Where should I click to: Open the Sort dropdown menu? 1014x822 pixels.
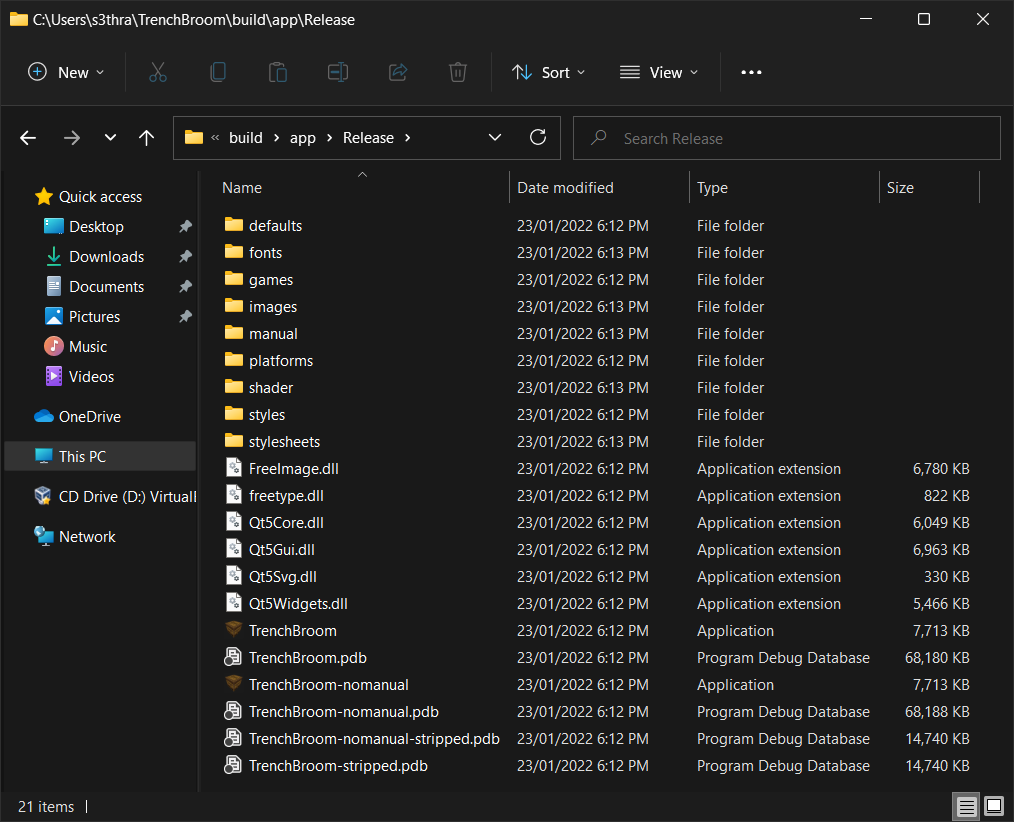click(548, 72)
